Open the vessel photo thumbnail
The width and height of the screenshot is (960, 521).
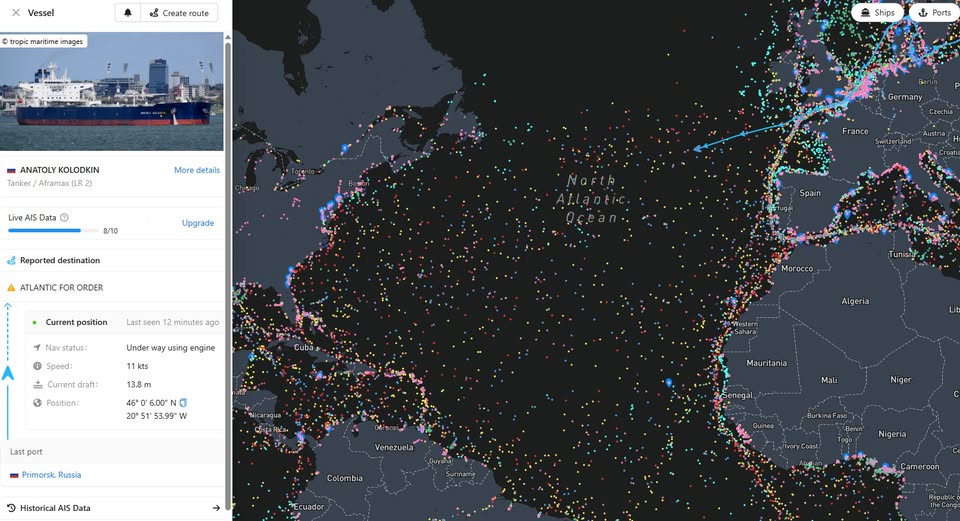pyautogui.click(x=111, y=91)
